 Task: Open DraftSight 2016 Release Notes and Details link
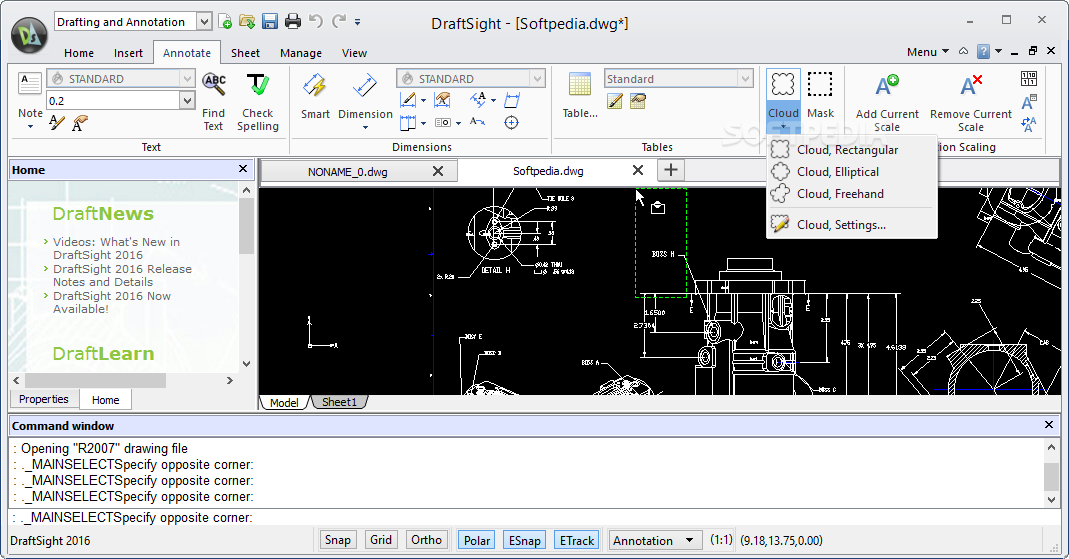tap(123, 275)
